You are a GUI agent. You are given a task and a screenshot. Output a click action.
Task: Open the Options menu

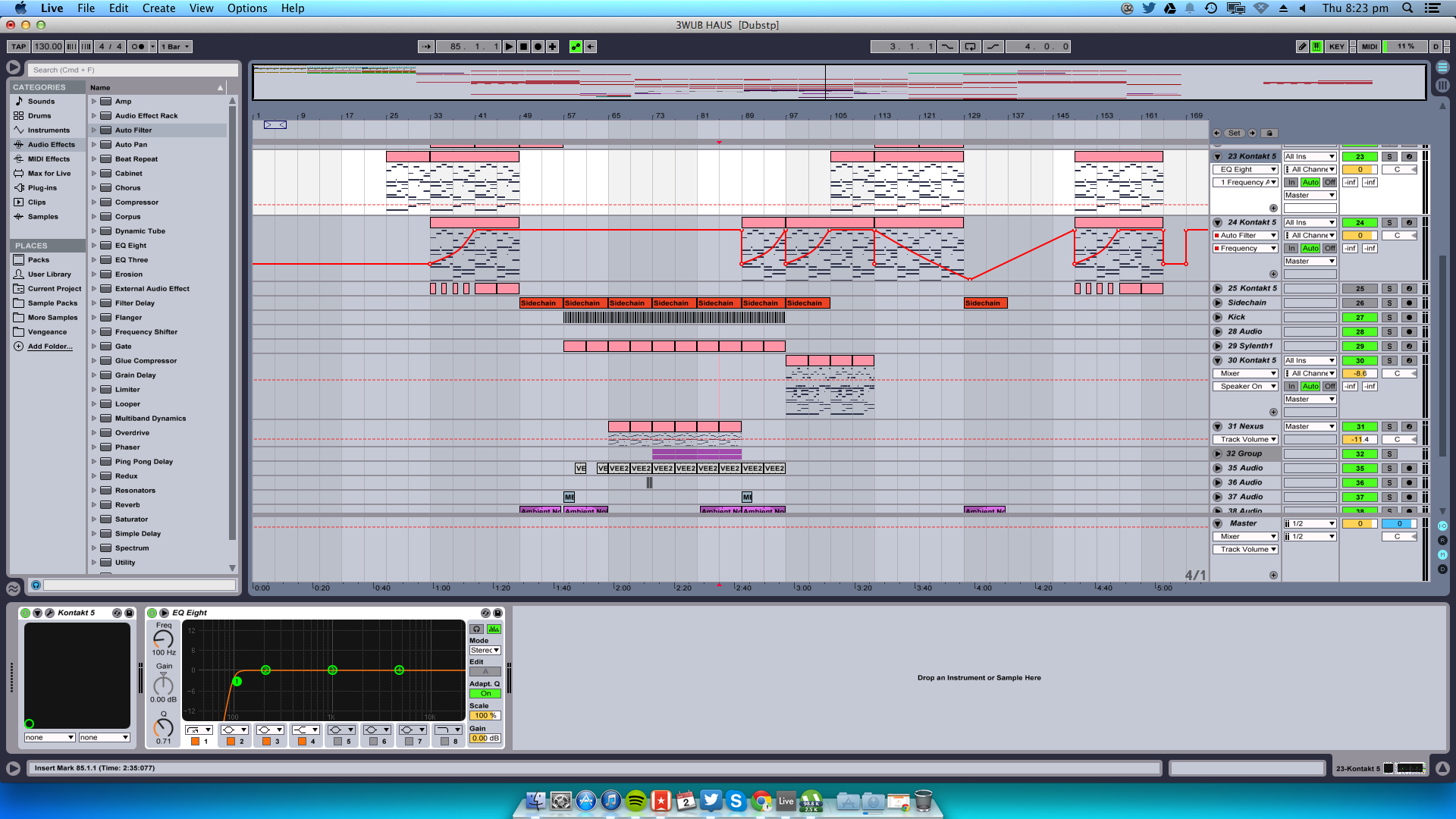(247, 8)
